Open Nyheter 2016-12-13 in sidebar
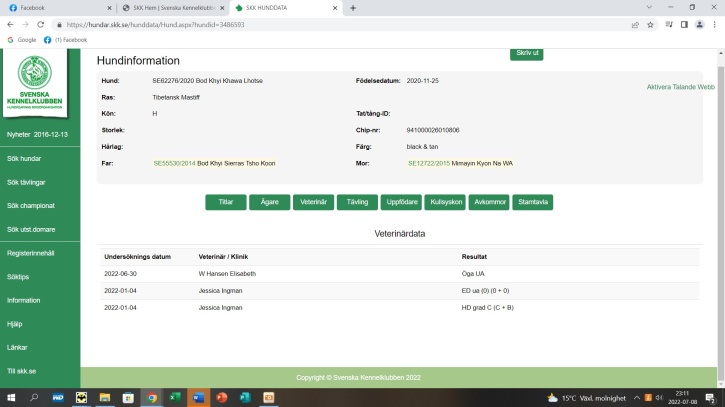 [x=37, y=135]
